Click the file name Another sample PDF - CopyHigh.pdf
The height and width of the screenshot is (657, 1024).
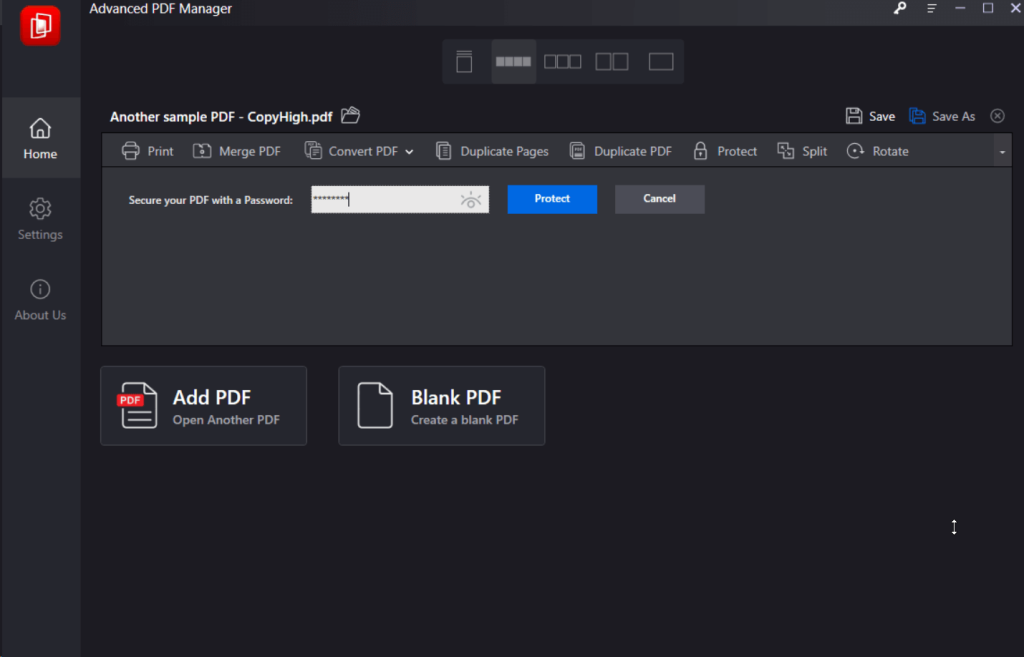tap(221, 117)
